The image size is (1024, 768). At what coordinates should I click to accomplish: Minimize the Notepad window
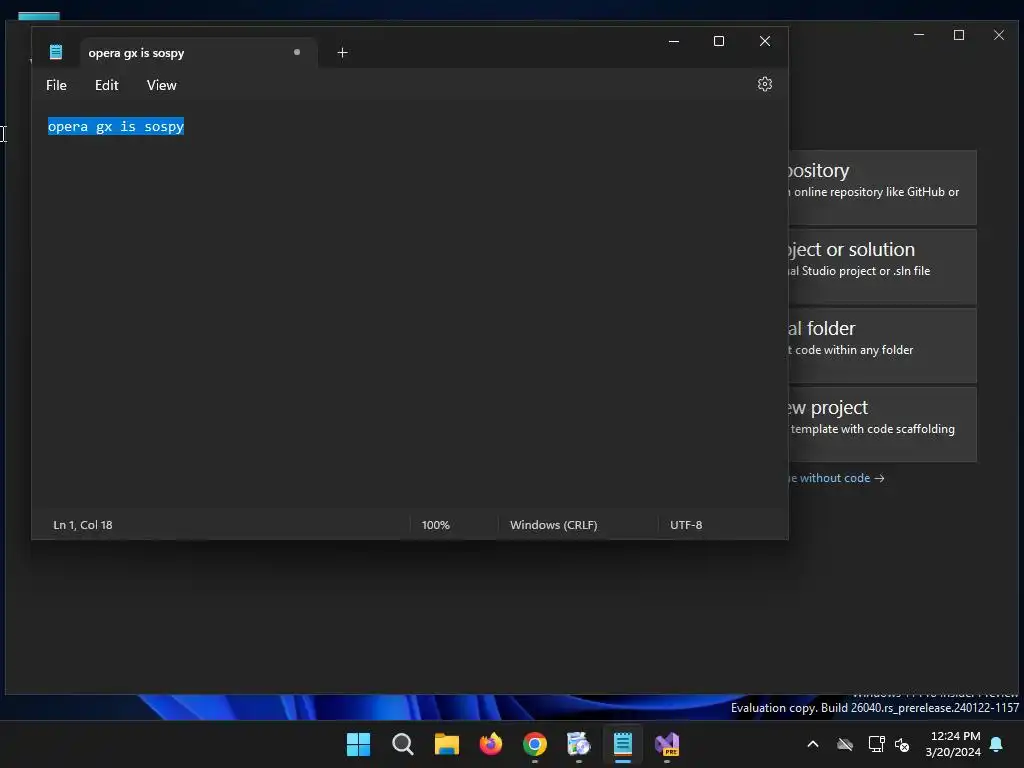point(674,41)
